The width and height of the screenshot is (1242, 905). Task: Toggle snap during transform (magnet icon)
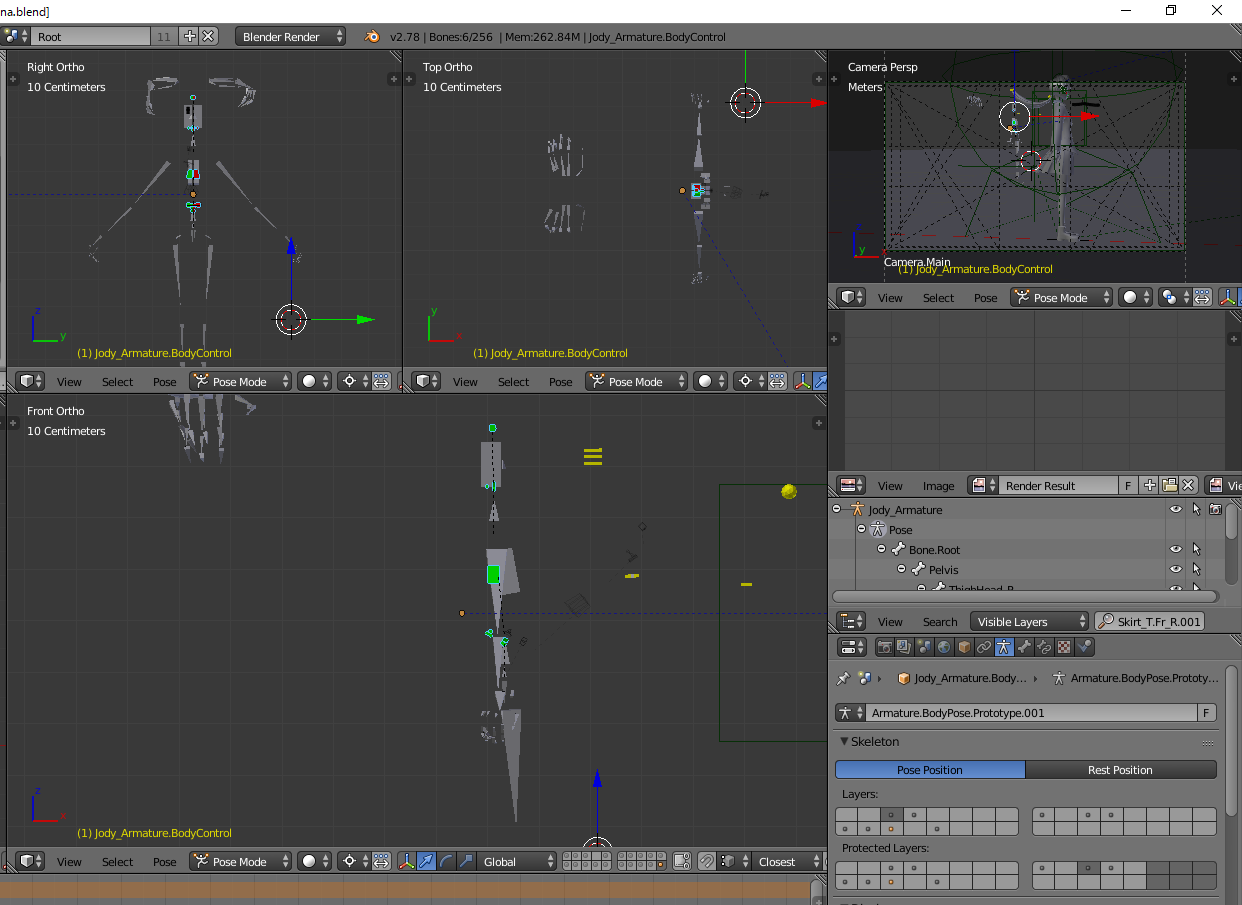tap(707, 861)
